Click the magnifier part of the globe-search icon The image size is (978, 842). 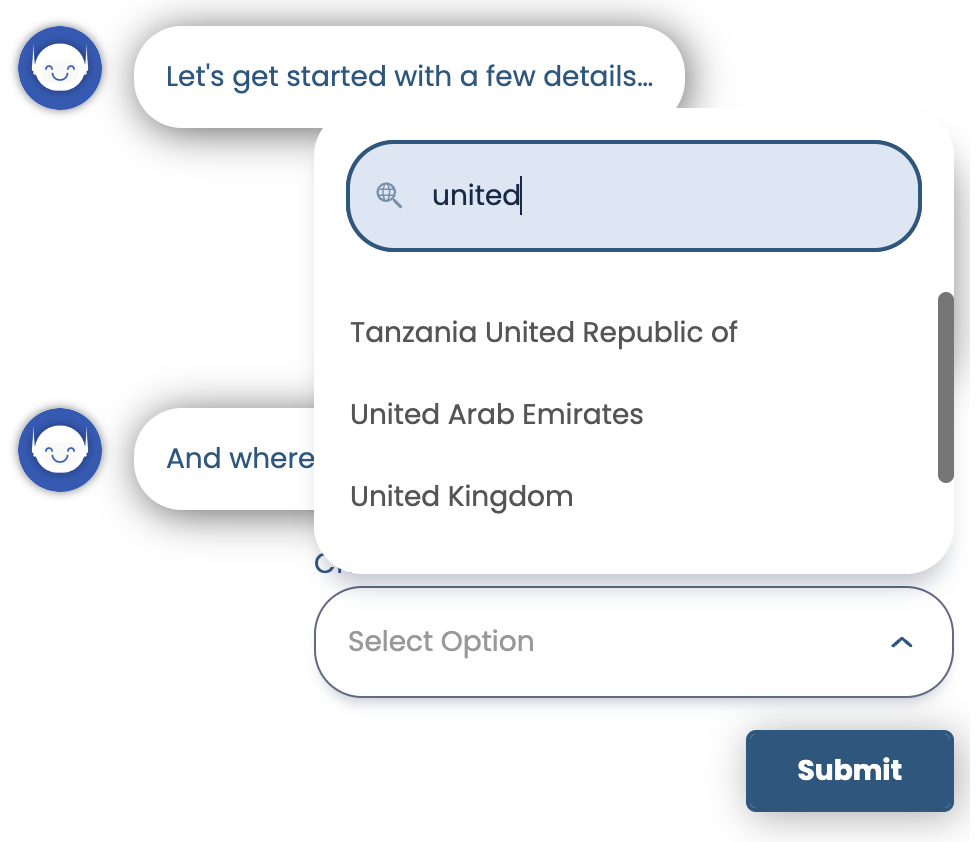pyautogui.click(x=396, y=202)
